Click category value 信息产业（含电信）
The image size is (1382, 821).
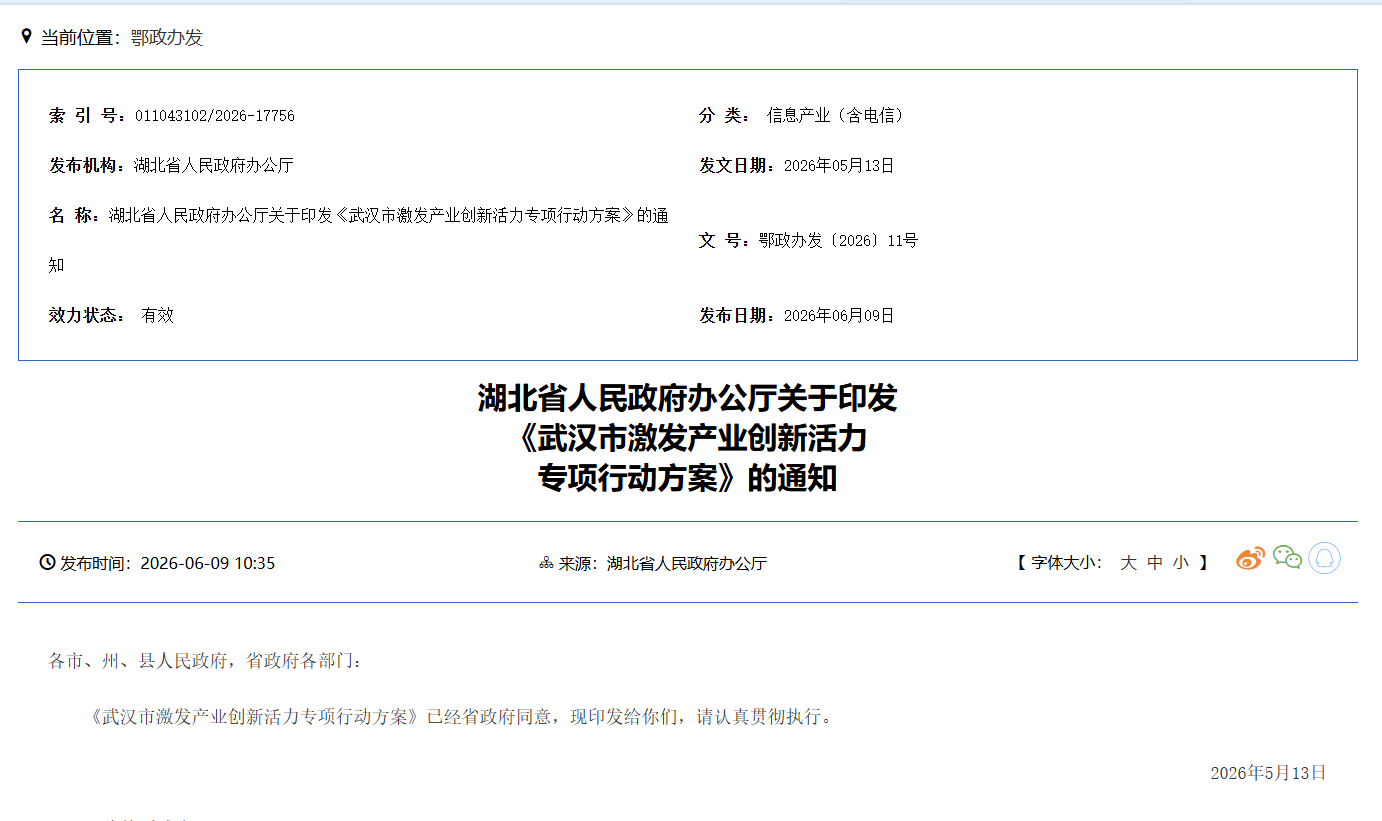838,116
